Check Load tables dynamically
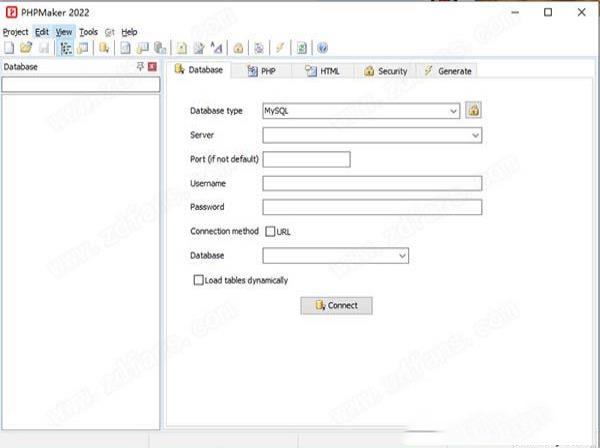The image size is (600, 448). coord(198,281)
